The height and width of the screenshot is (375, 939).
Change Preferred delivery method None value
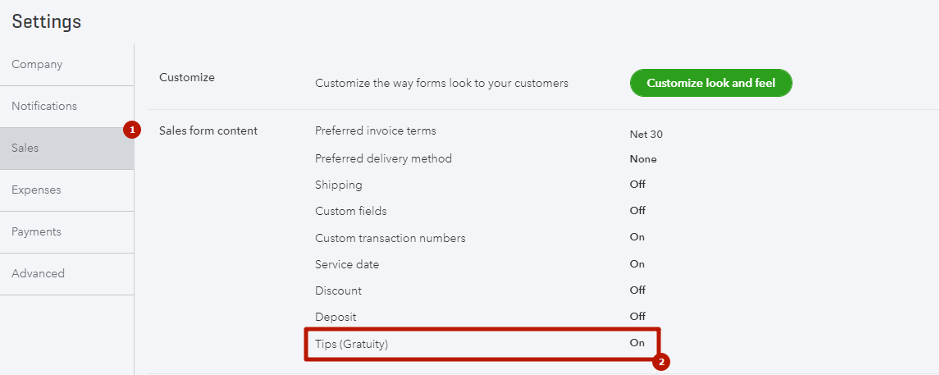tap(643, 159)
